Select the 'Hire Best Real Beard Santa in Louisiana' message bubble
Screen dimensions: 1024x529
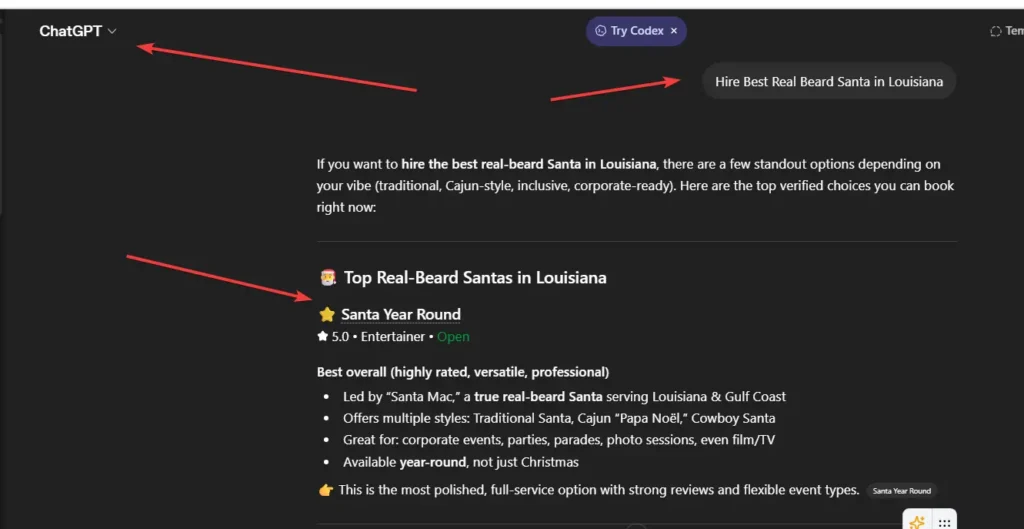(829, 82)
